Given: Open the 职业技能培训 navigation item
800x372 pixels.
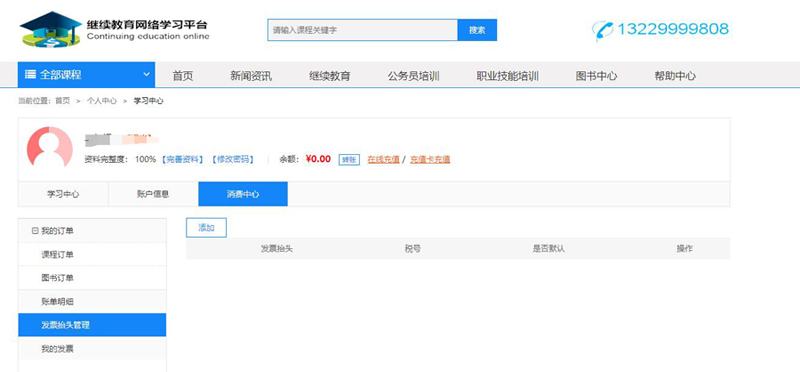Looking at the screenshot, I should tap(508, 76).
